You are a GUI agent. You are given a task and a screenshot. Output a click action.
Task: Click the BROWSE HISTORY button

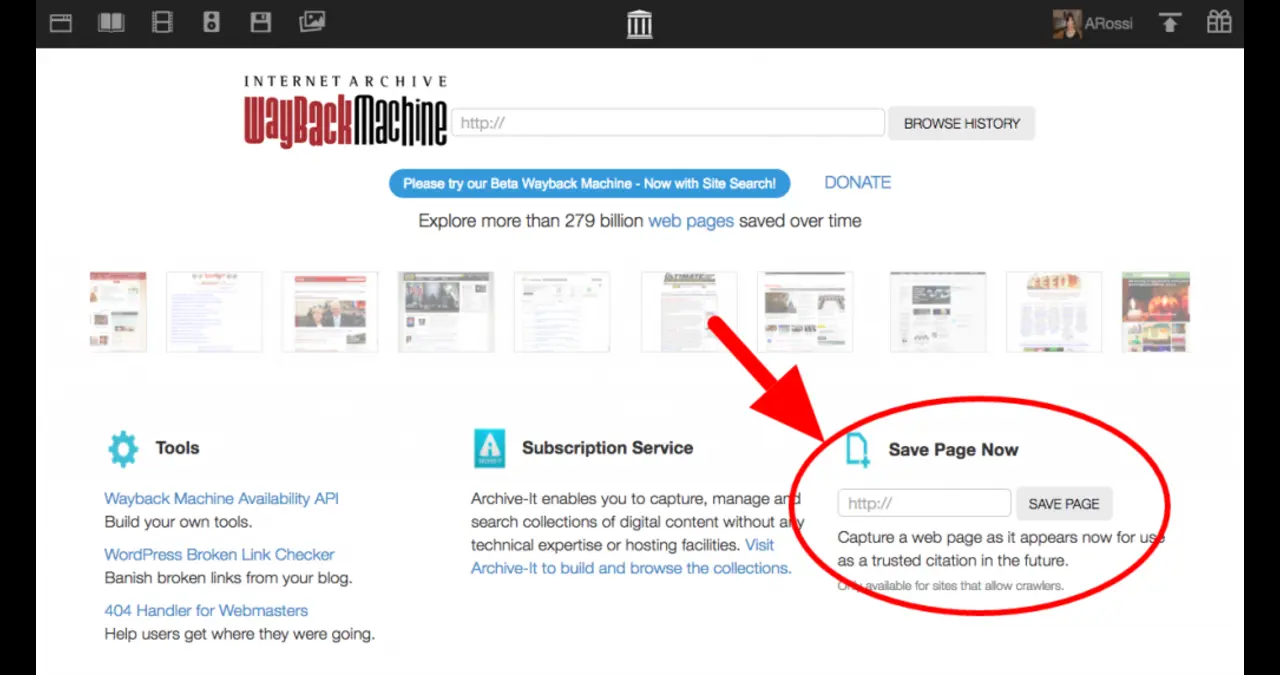962,123
